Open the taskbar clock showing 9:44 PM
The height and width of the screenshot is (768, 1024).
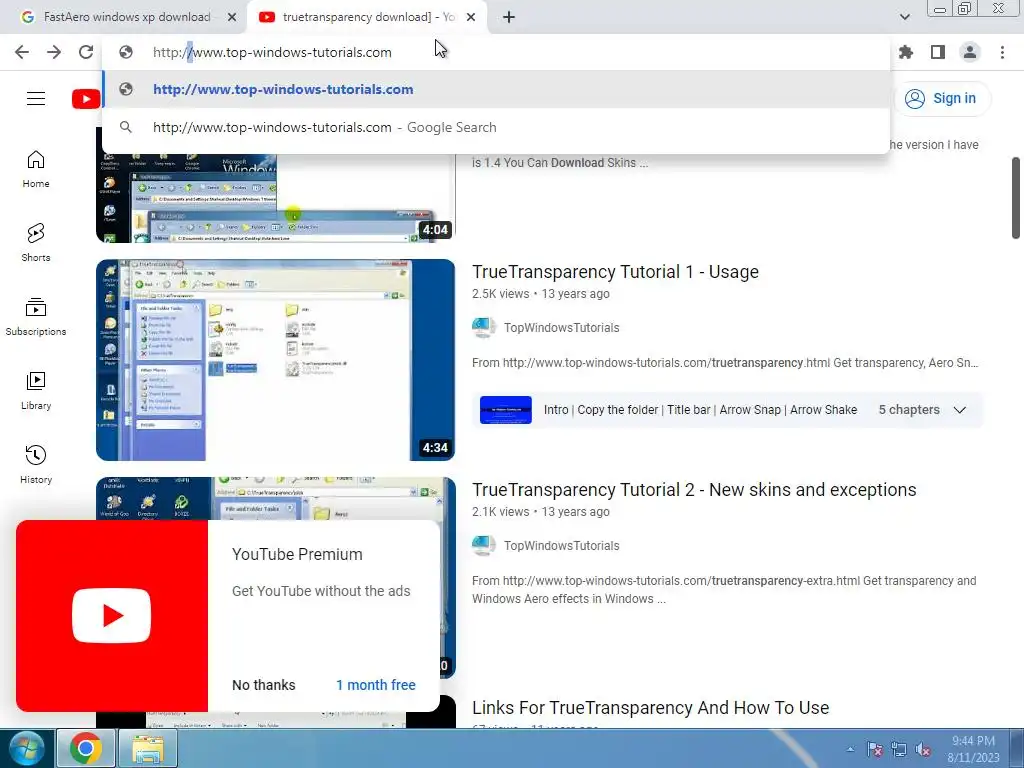pyautogui.click(x=973, y=749)
